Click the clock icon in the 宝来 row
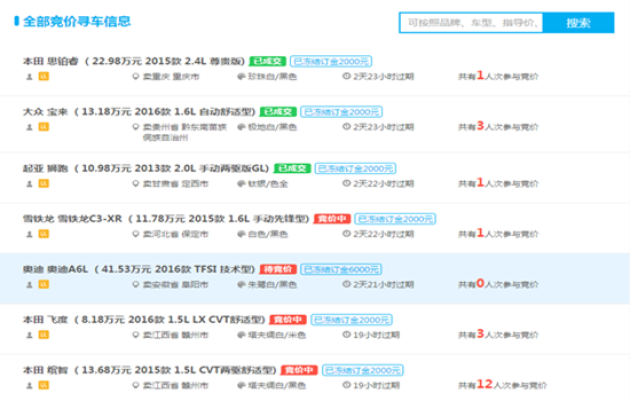630x401 pixels. click(x=346, y=127)
